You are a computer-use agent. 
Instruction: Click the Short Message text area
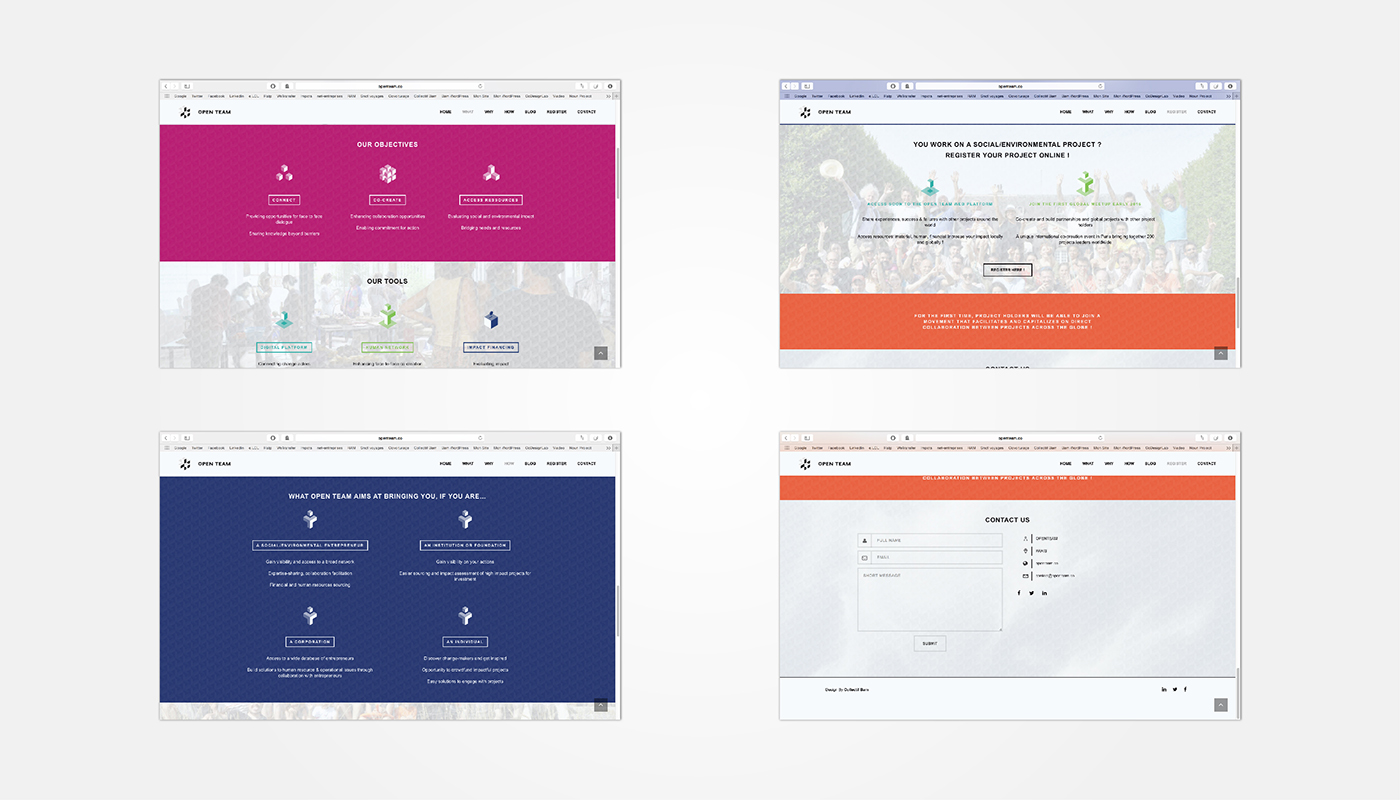[929, 599]
